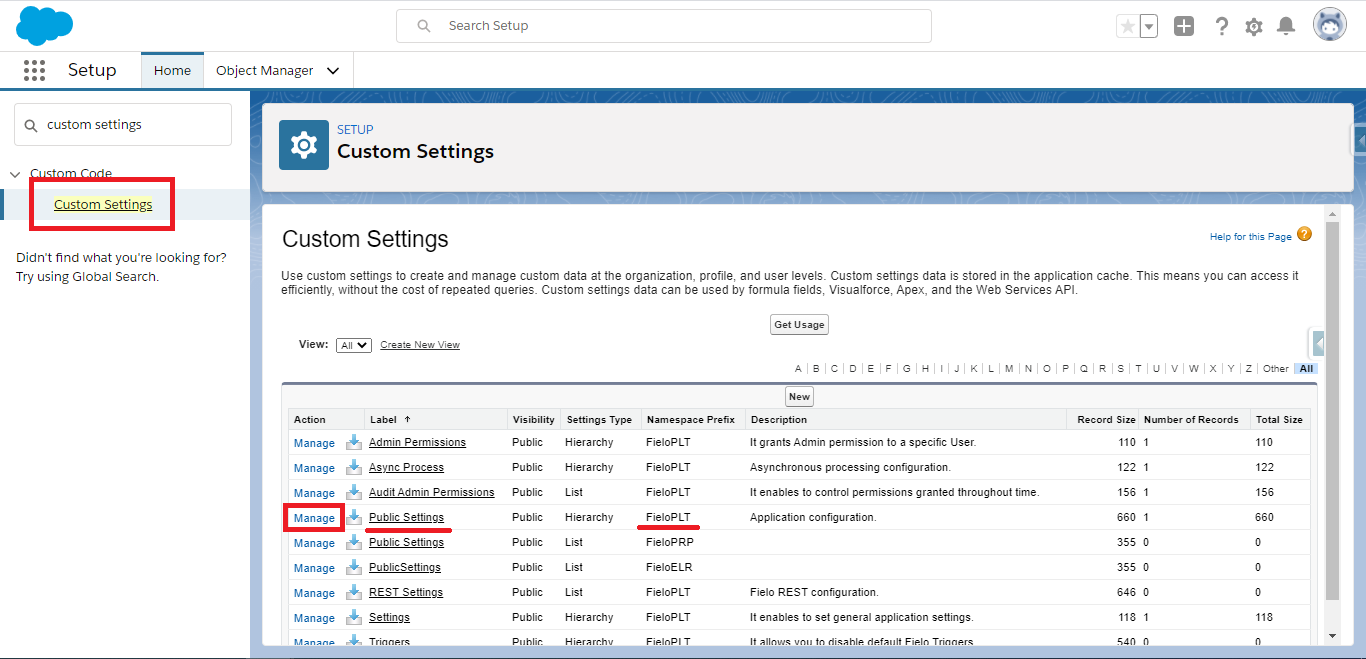1366x659 pixels.
Task: Open the View dropdown set to All
Action: coord(354,345)
